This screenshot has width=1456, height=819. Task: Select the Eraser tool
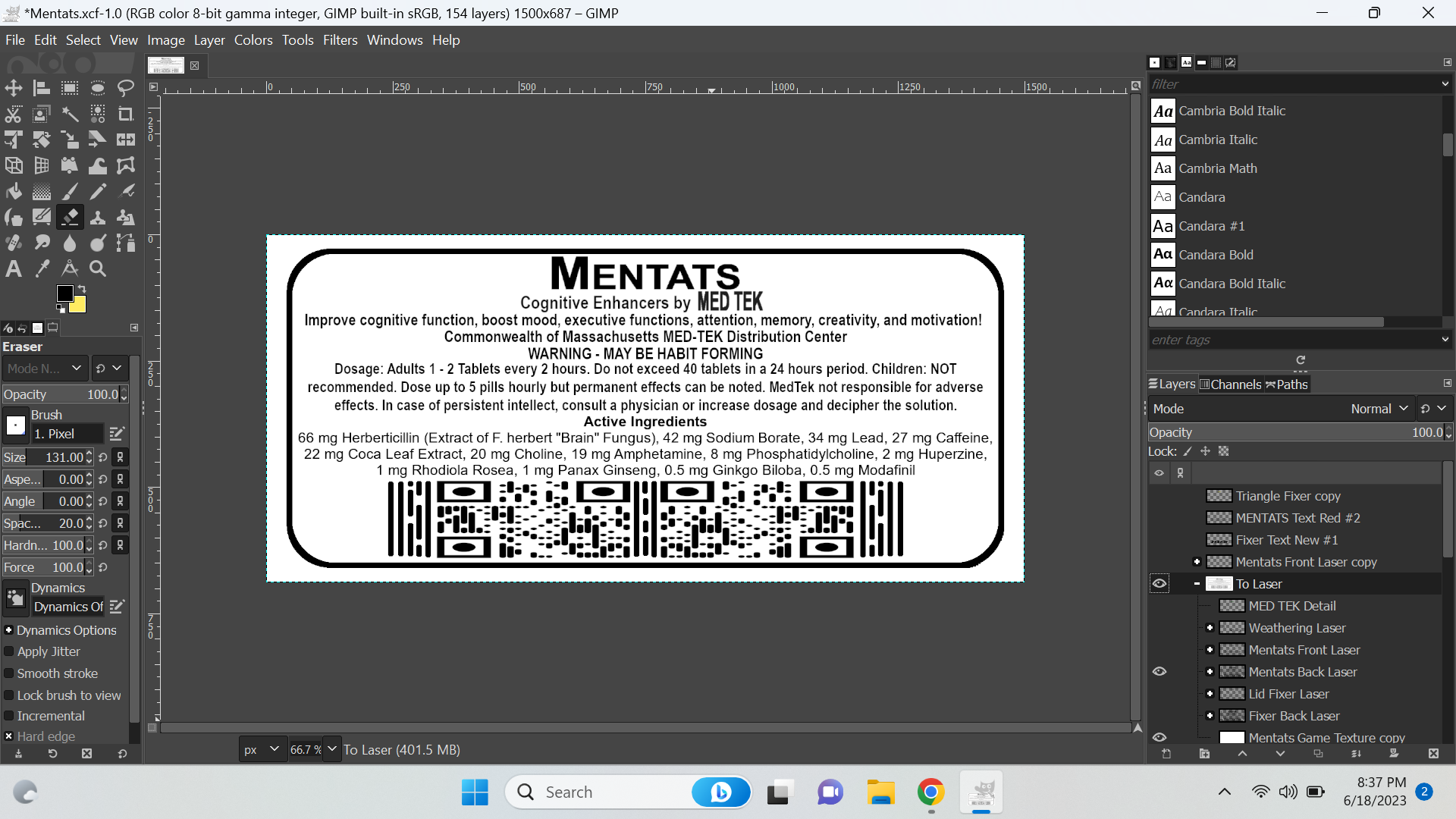70,217
